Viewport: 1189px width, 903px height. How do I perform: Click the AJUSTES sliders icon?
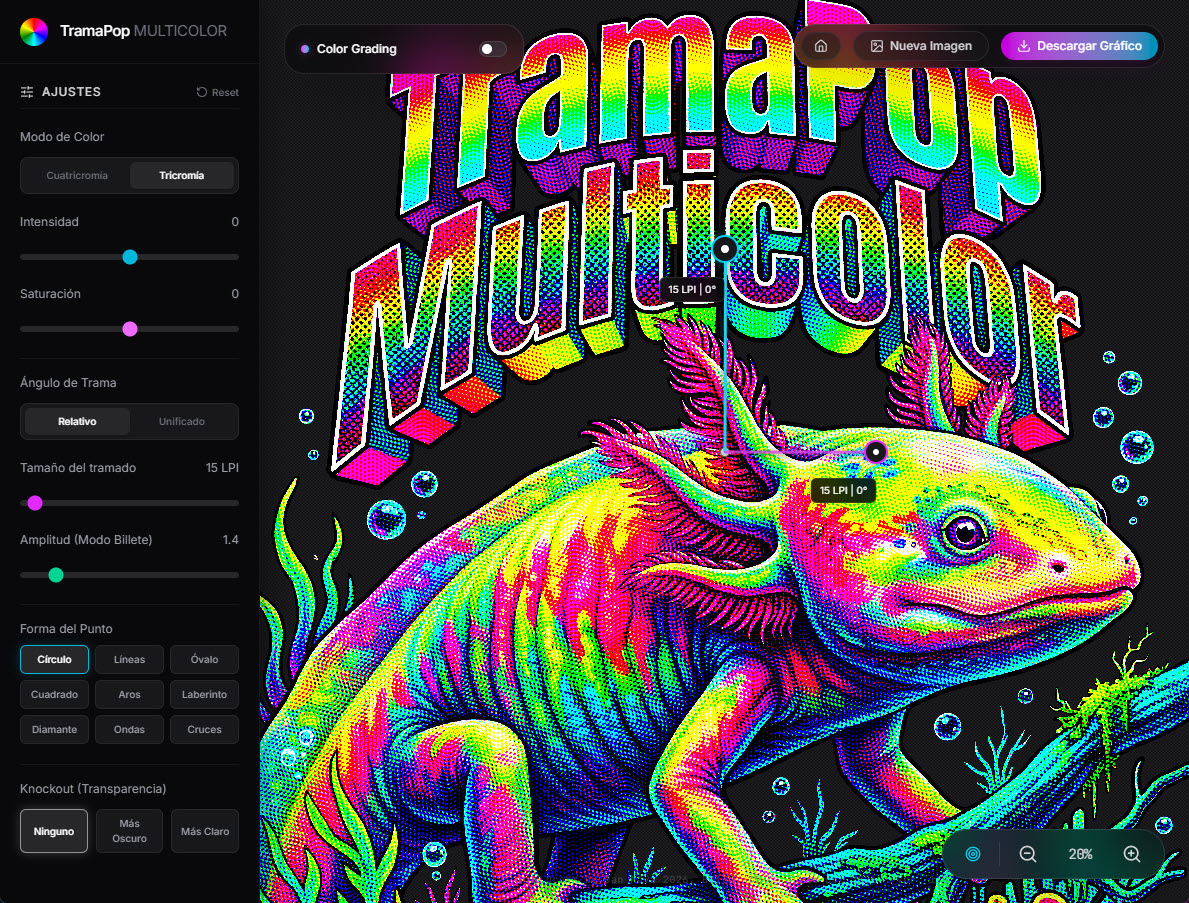tap(27, 92)
